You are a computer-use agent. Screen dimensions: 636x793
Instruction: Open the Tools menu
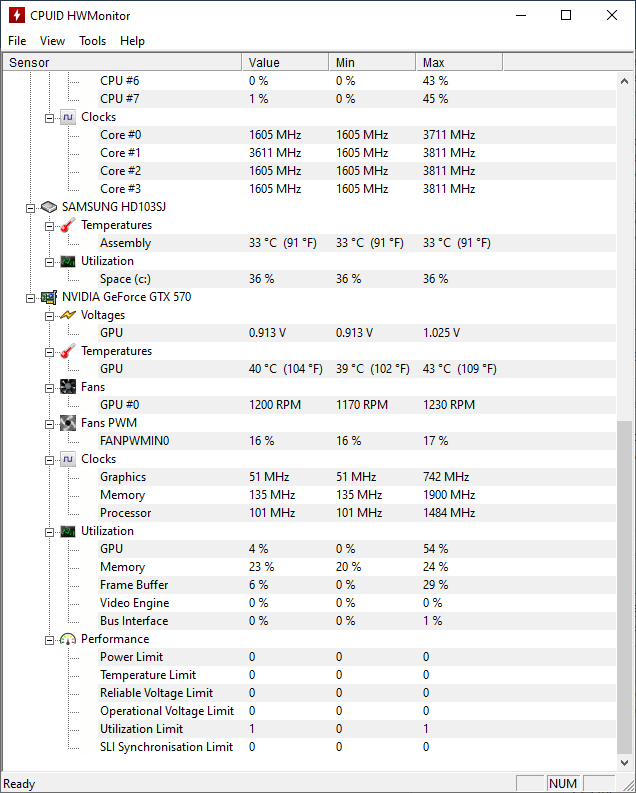pyautogui.click(x=93, y=41)
